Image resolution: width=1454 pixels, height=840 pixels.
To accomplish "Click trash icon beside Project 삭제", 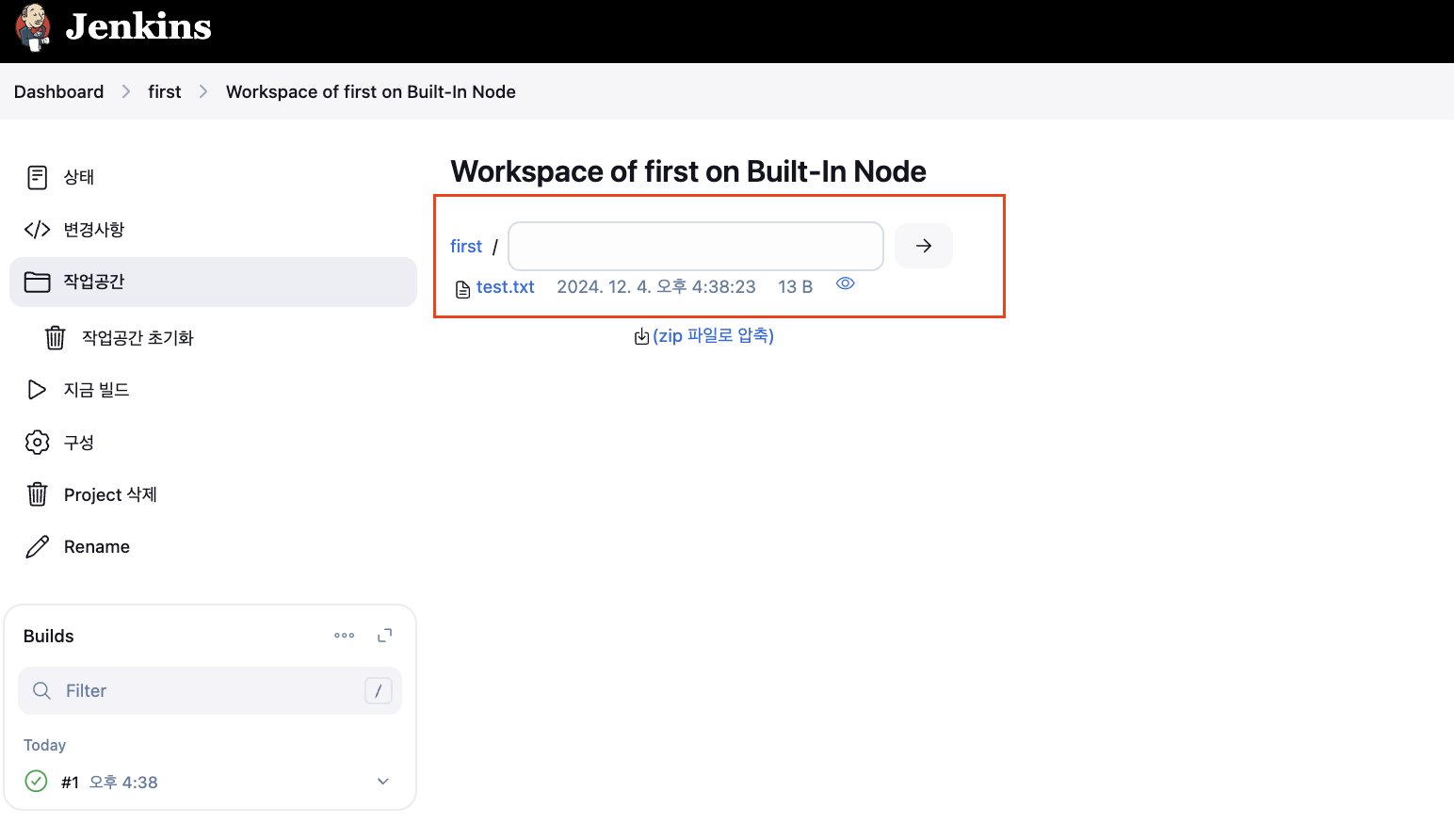I will coord(37,494).
